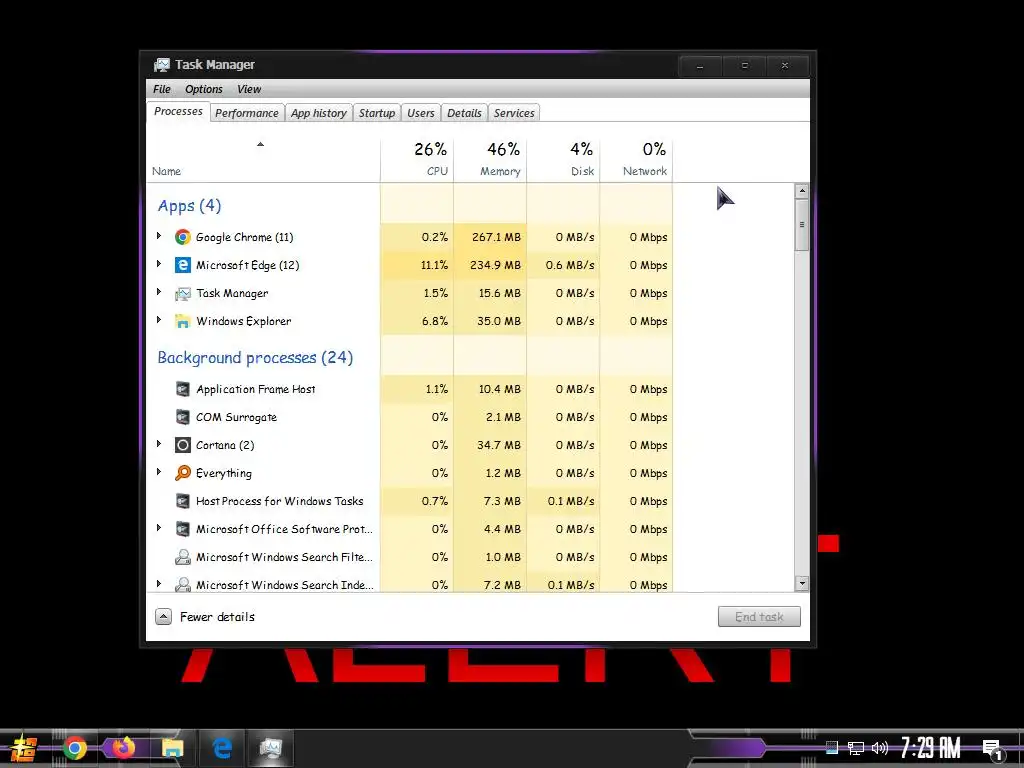
Task: Expand the Task Manager process entry
Action: [x=159, y=292]
